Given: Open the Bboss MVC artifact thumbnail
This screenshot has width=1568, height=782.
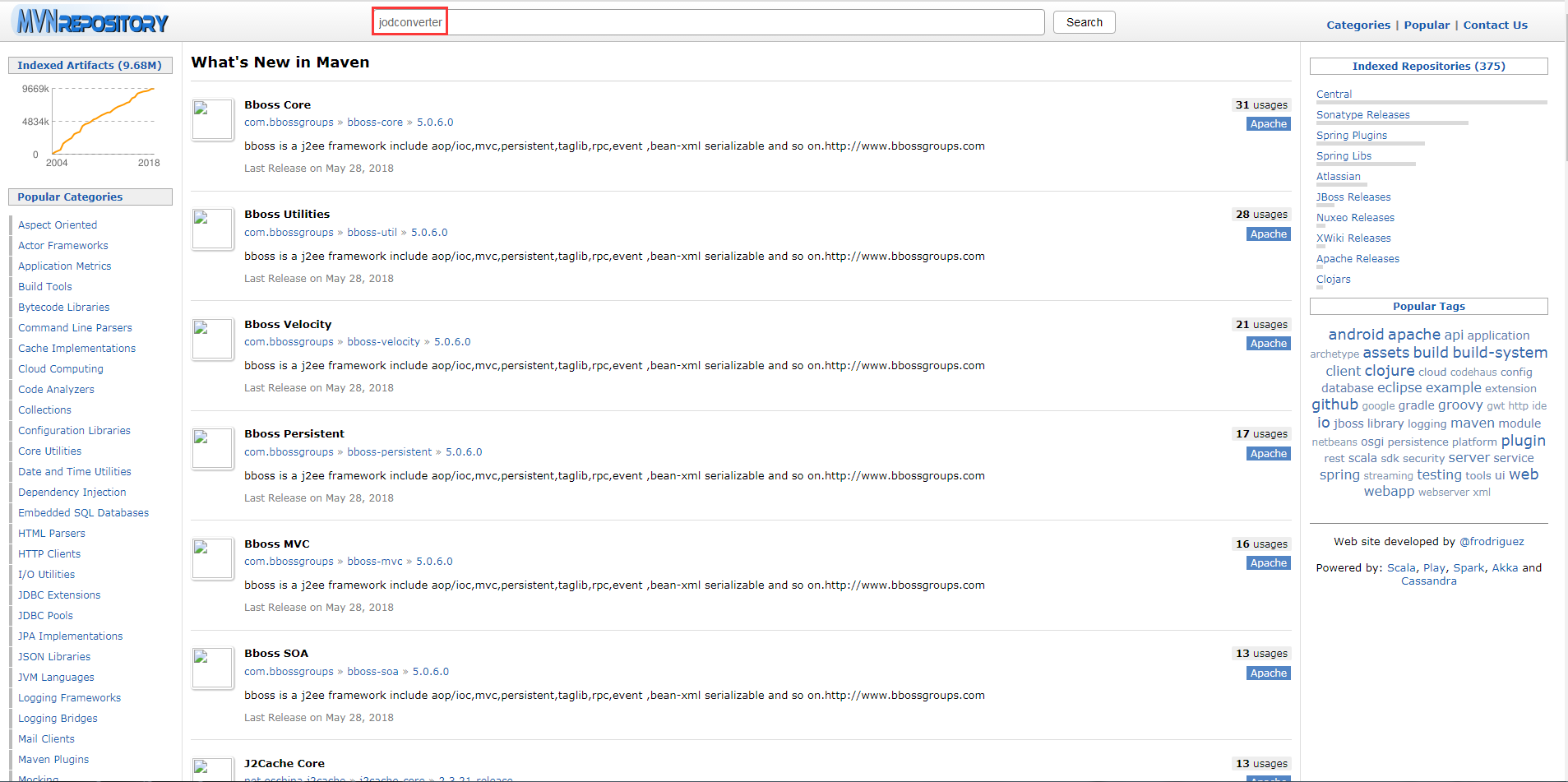Looking at the screenshot, I should (213, 559).
